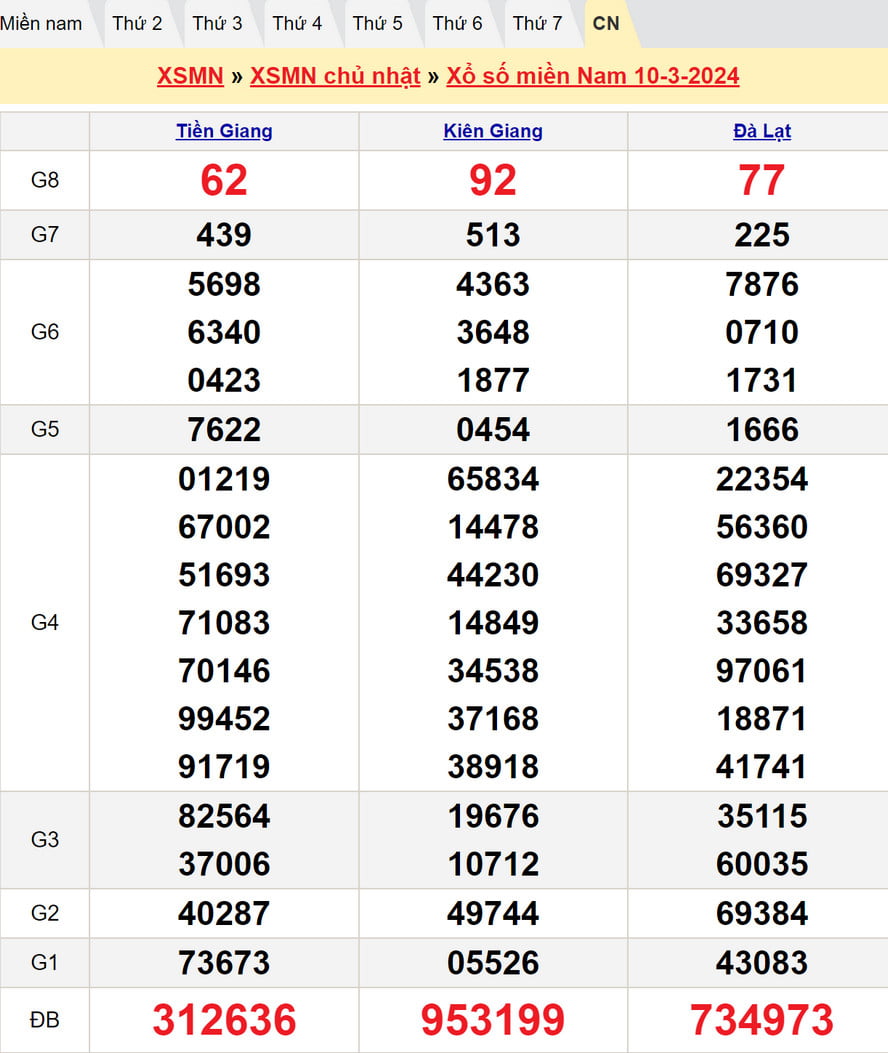Open the Miền nam tab

coord(42,23)
